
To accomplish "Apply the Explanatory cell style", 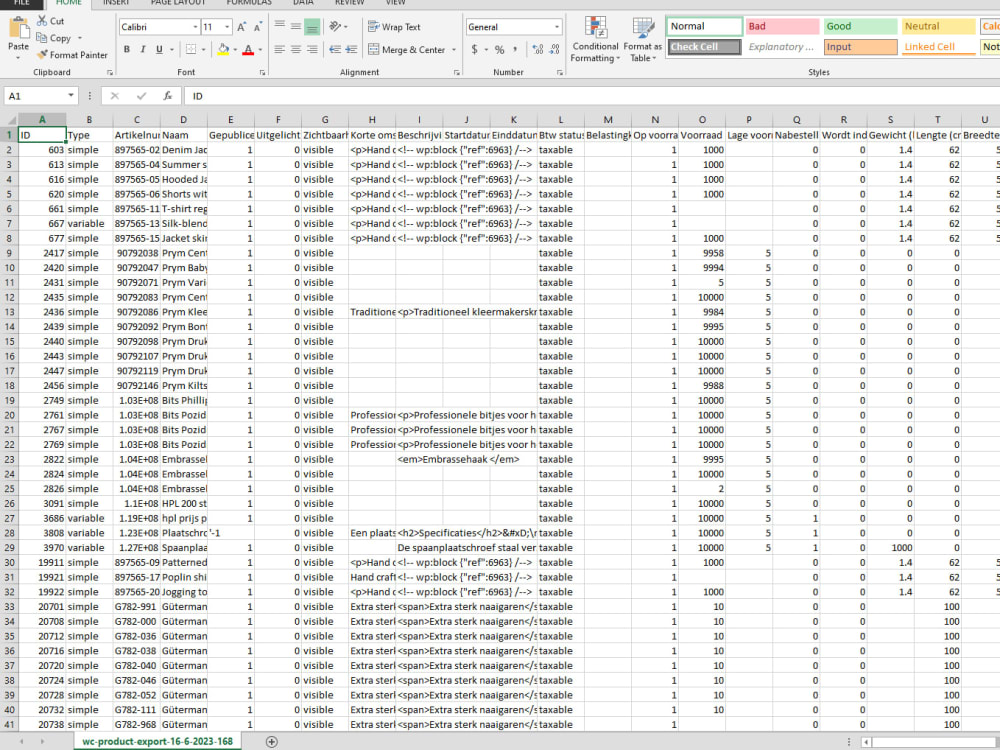I will coord(783,47).
